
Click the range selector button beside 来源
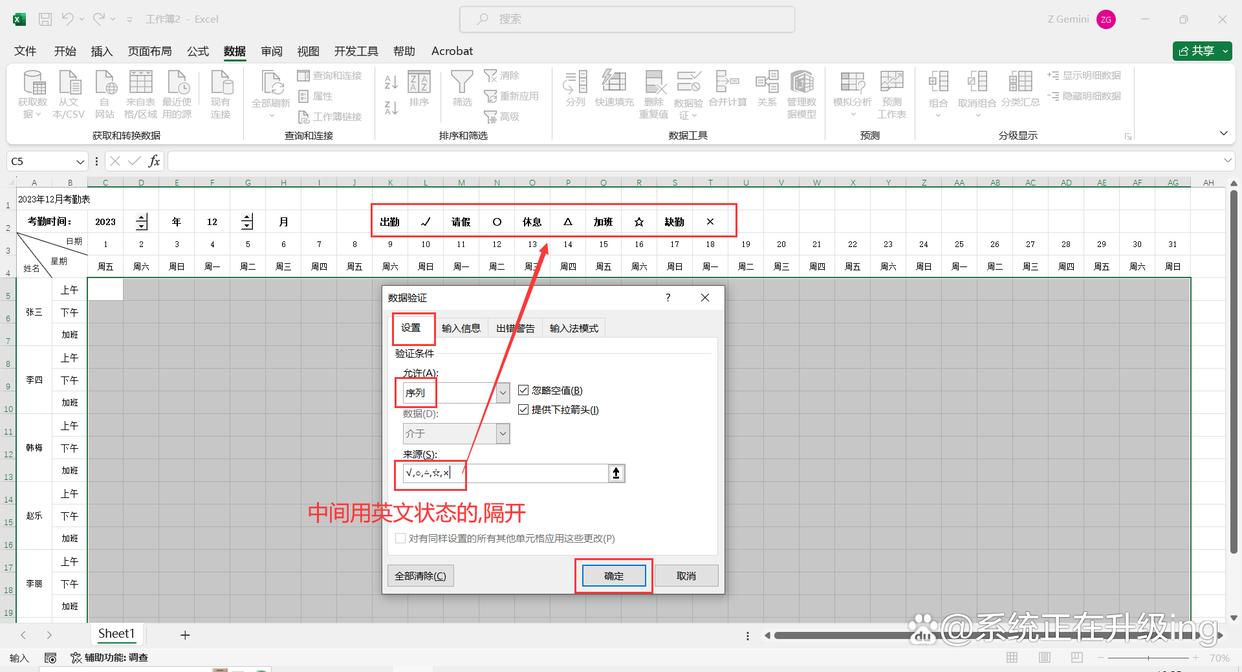point(617,473)
